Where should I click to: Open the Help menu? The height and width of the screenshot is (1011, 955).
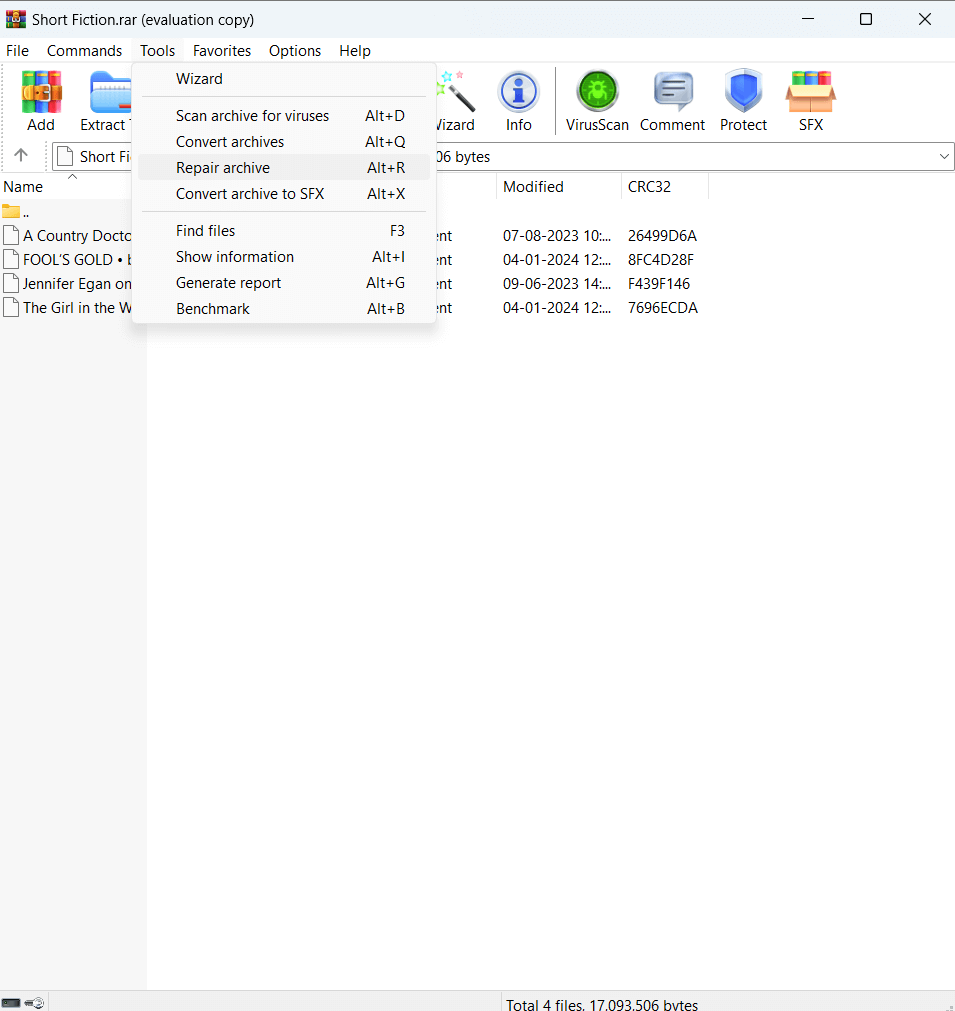(355, 51)
